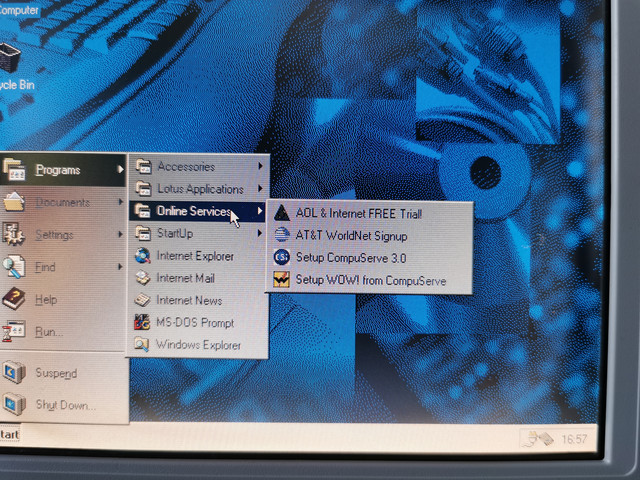Click the Suspend monitor icon
This screenshot has width=640, height=480.
[14, 372]
